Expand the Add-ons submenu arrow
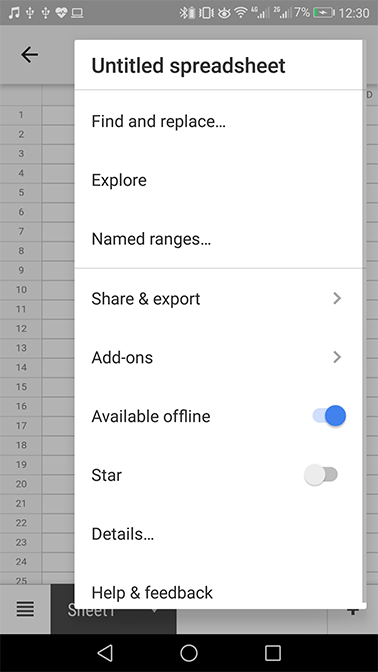Image resolution: width=378 pixels, height=672 pixels. tap(337, 357)
